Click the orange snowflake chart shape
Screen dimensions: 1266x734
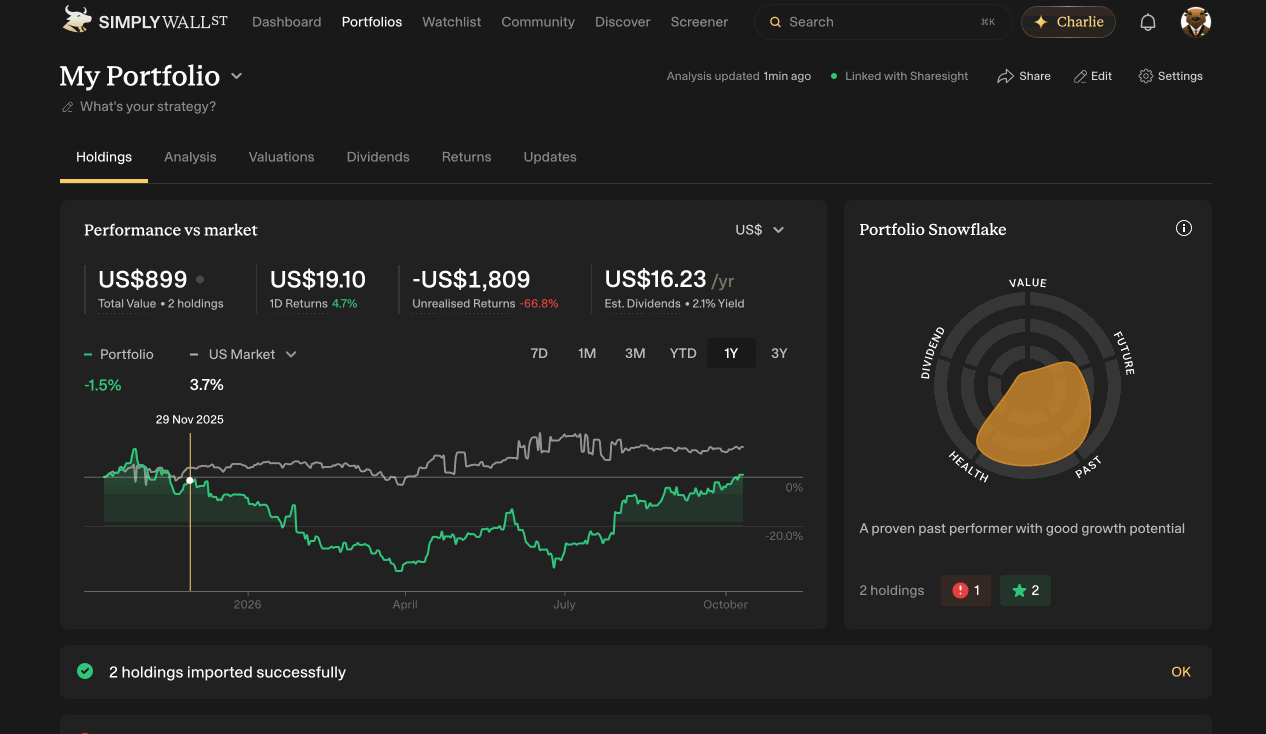[1033, 414]
